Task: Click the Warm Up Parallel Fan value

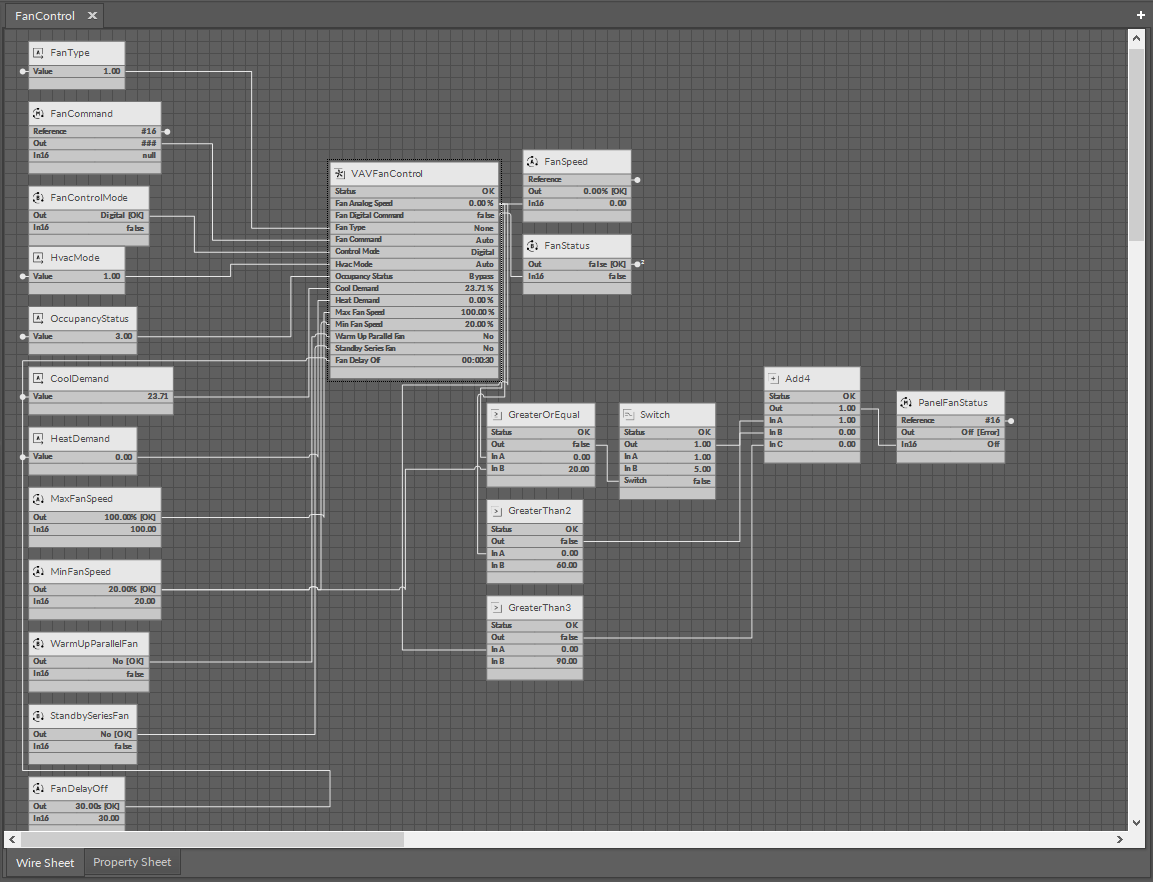Action: click(x=487, y=337)
